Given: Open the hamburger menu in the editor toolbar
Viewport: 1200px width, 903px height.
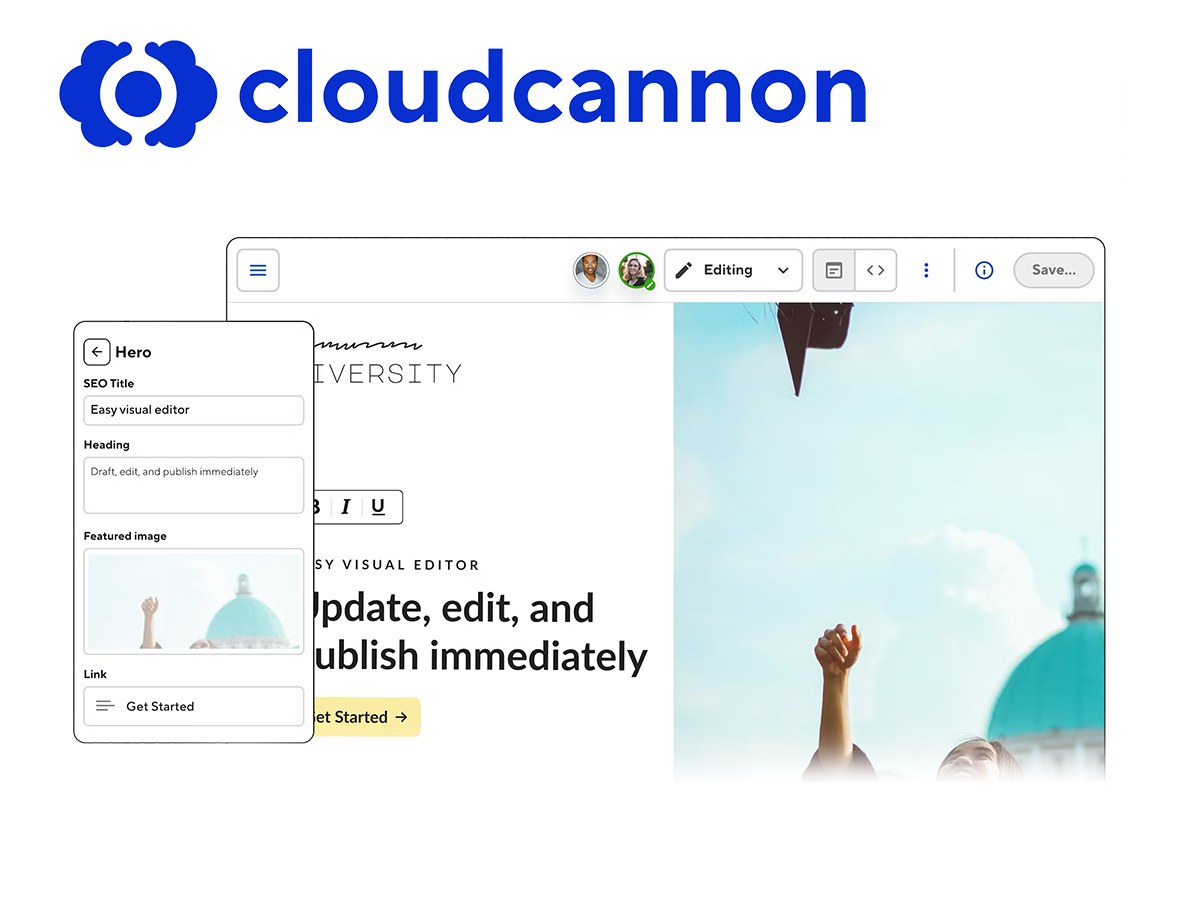Looking at the screenshot, I should click(x=258, y=270).
